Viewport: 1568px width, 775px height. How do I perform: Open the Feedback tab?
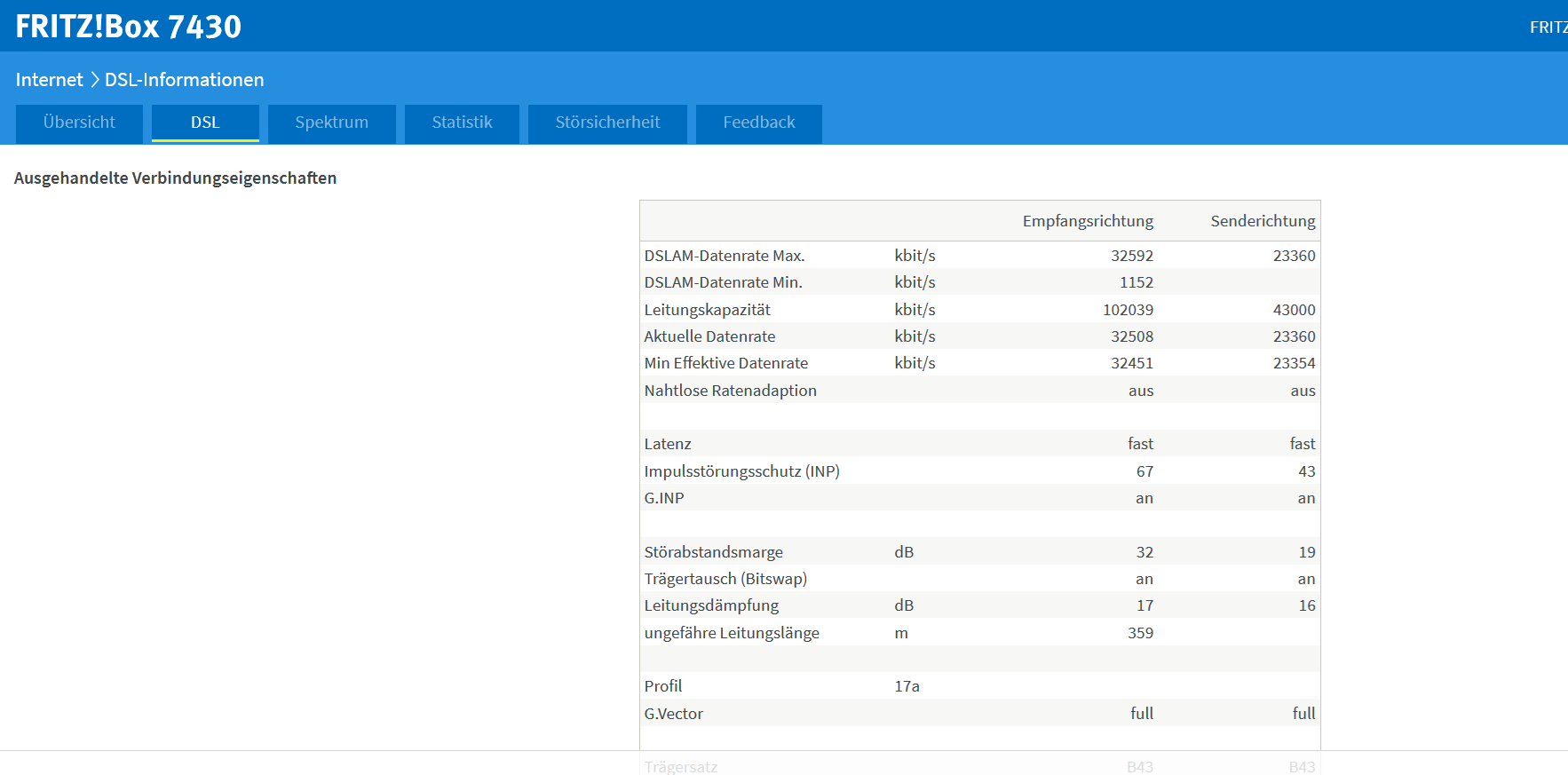pos(759,123)
